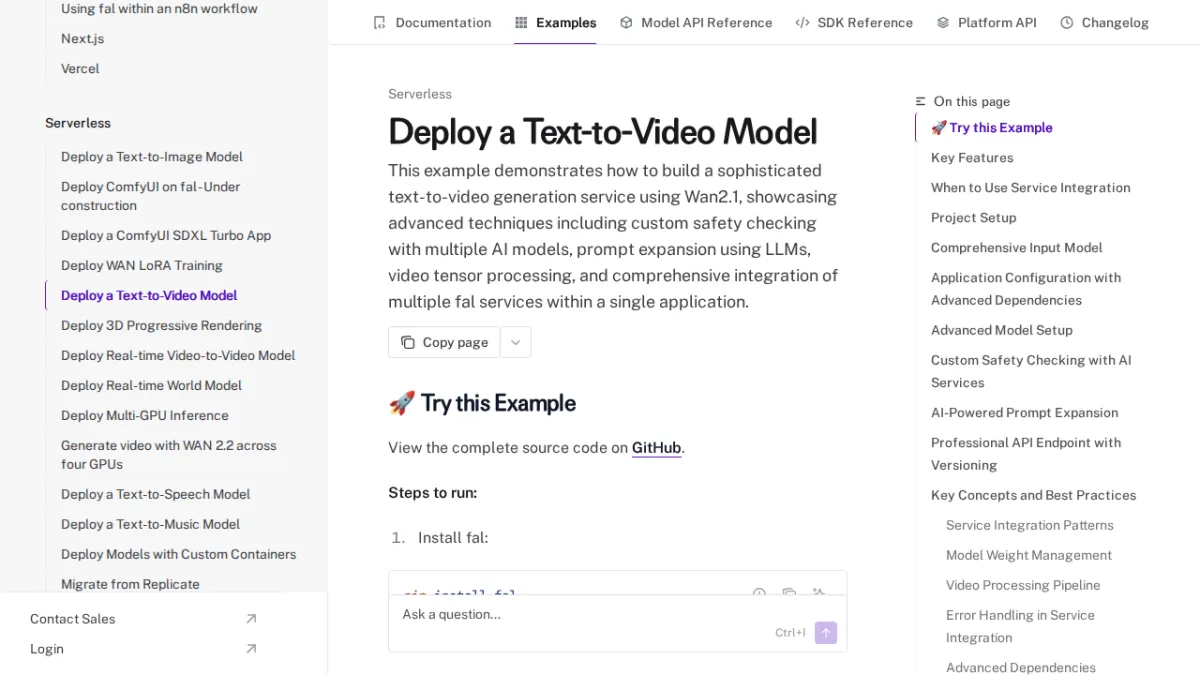Open Deploy a Text-to-Image Model in sidebar
1200x675 pixels.
[152, 157]
